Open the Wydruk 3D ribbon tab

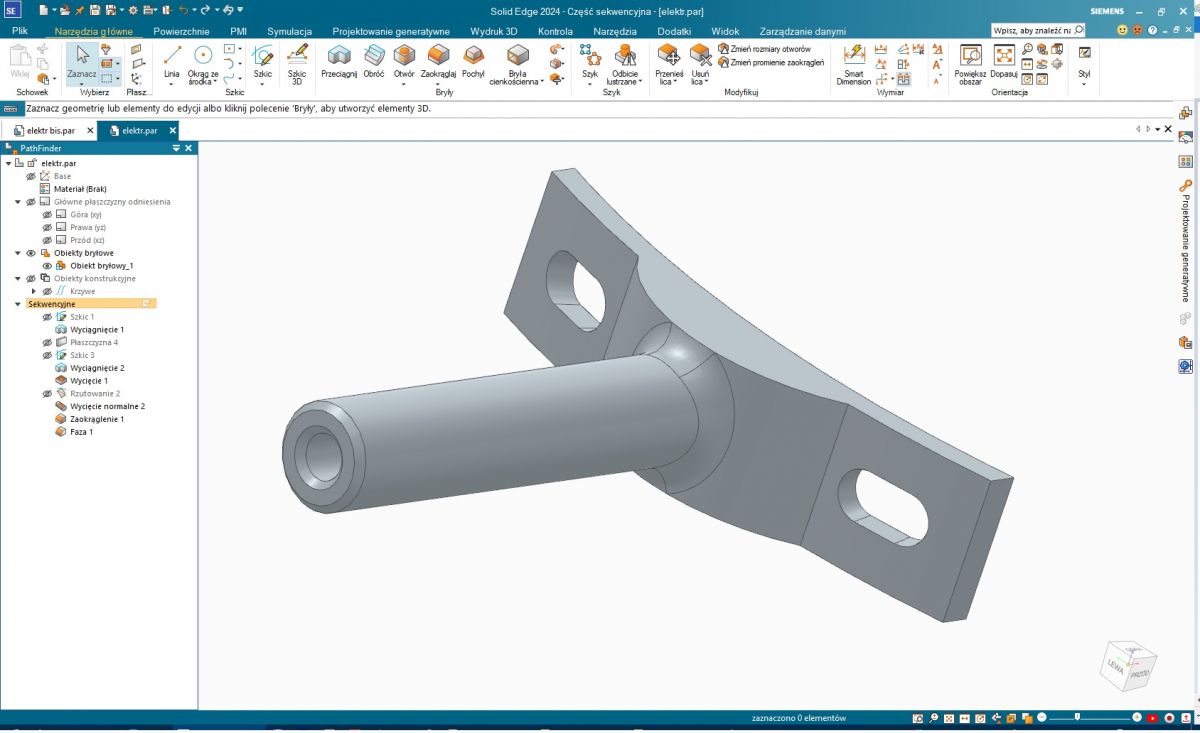494,31
